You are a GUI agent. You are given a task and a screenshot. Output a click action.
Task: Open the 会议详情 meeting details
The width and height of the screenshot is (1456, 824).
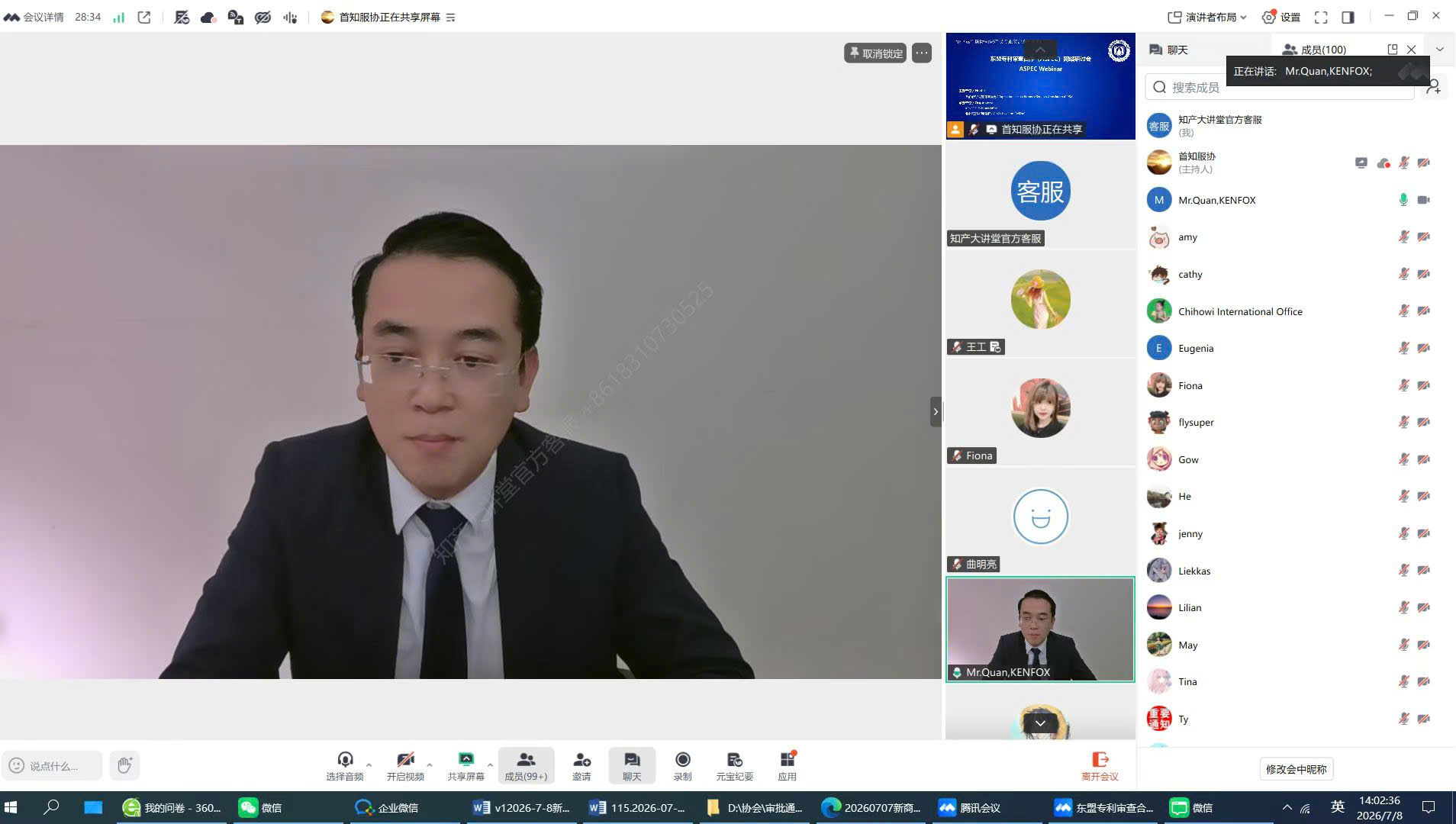(x=34, y=17)
